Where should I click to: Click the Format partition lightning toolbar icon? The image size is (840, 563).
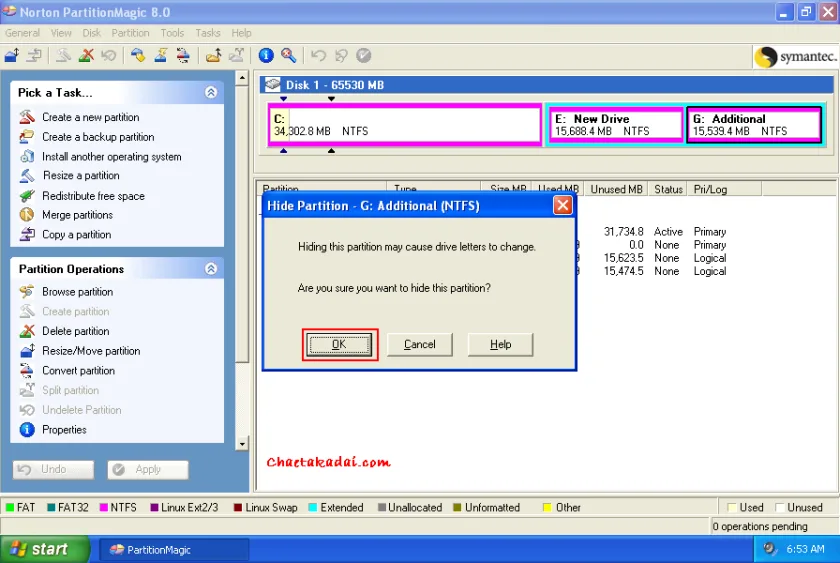(x=160, y=55)
